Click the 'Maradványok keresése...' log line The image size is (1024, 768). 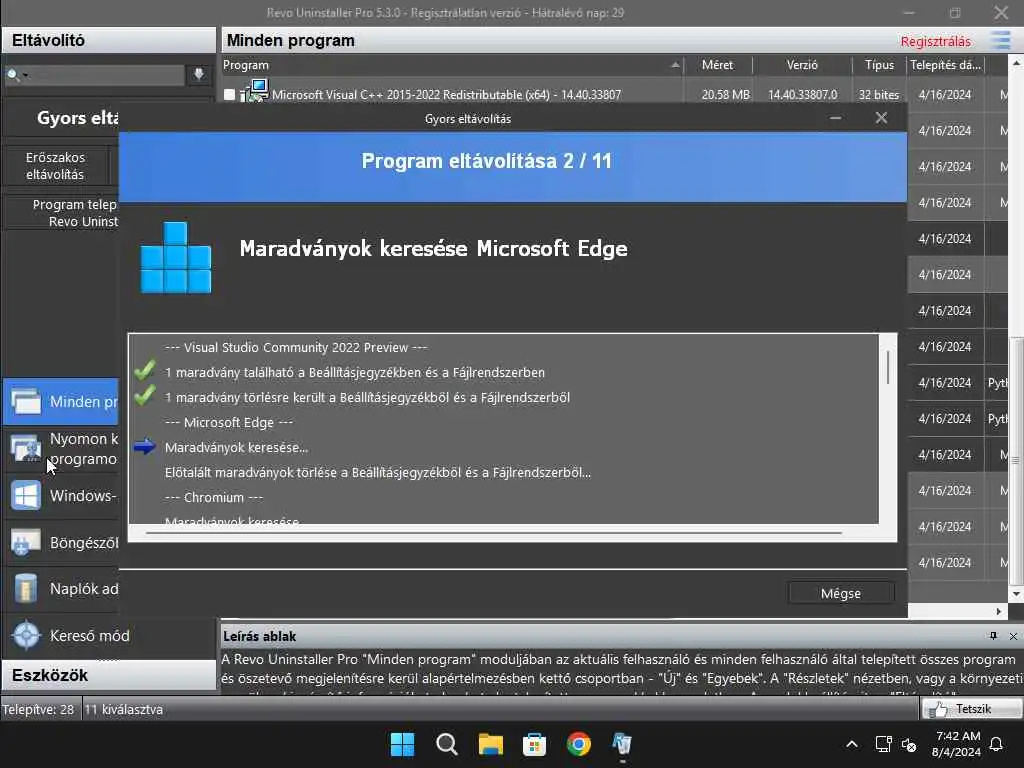(x=236, y=448)
